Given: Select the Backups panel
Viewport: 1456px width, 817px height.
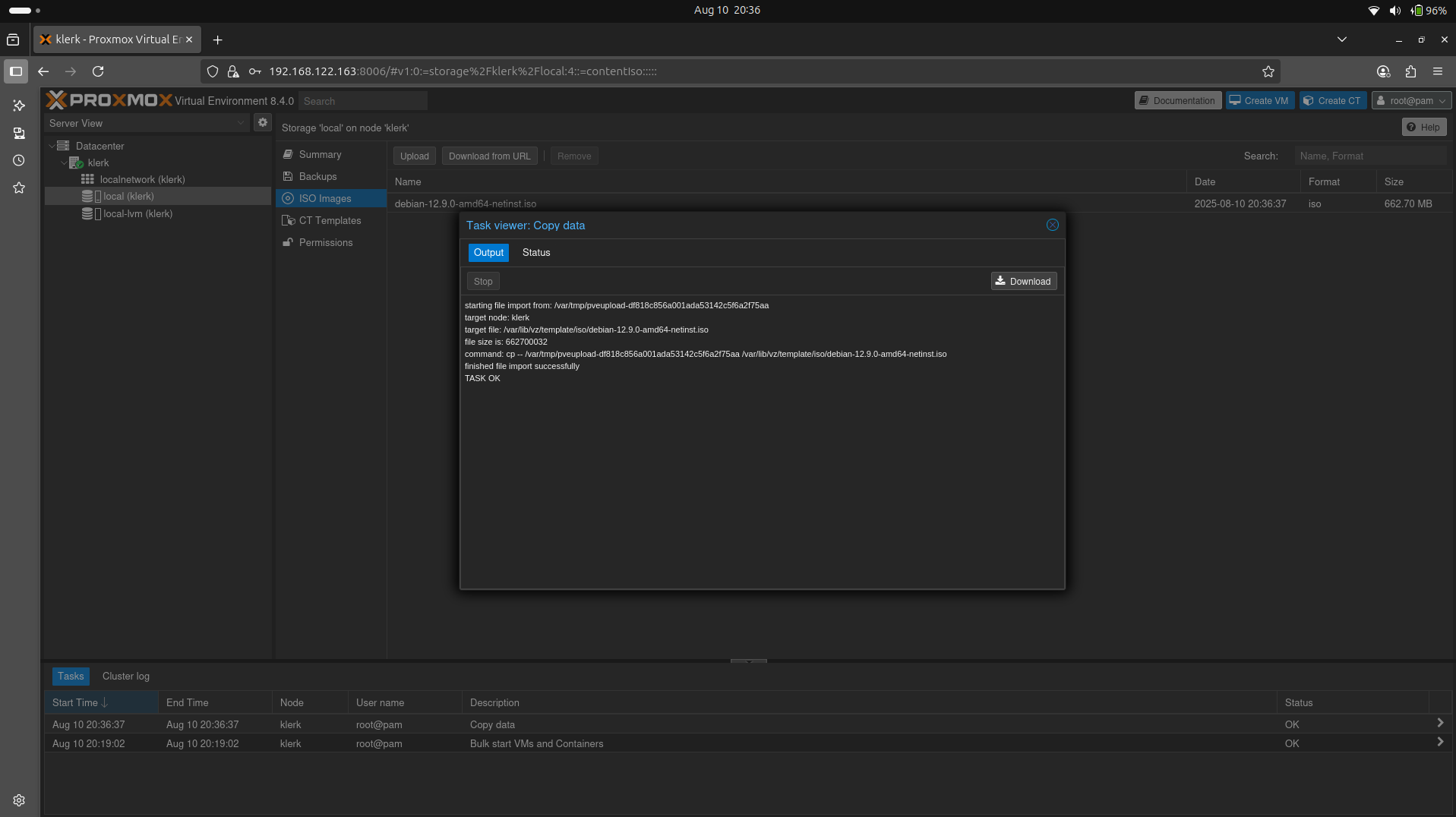Looking at the screenshot, I should point(317,176).
